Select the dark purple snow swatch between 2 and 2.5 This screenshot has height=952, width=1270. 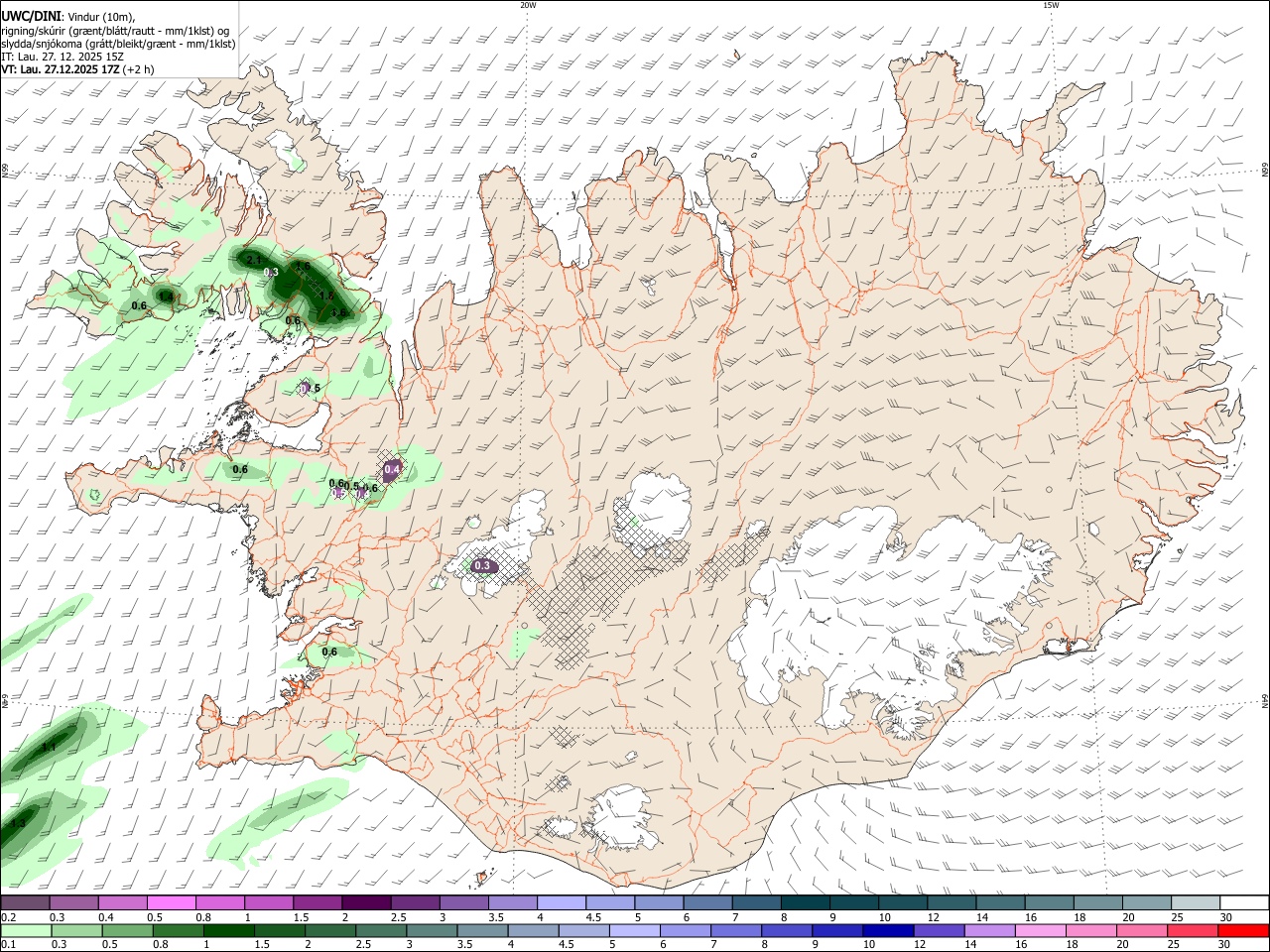pyautogui.click(x=366, y=903)
